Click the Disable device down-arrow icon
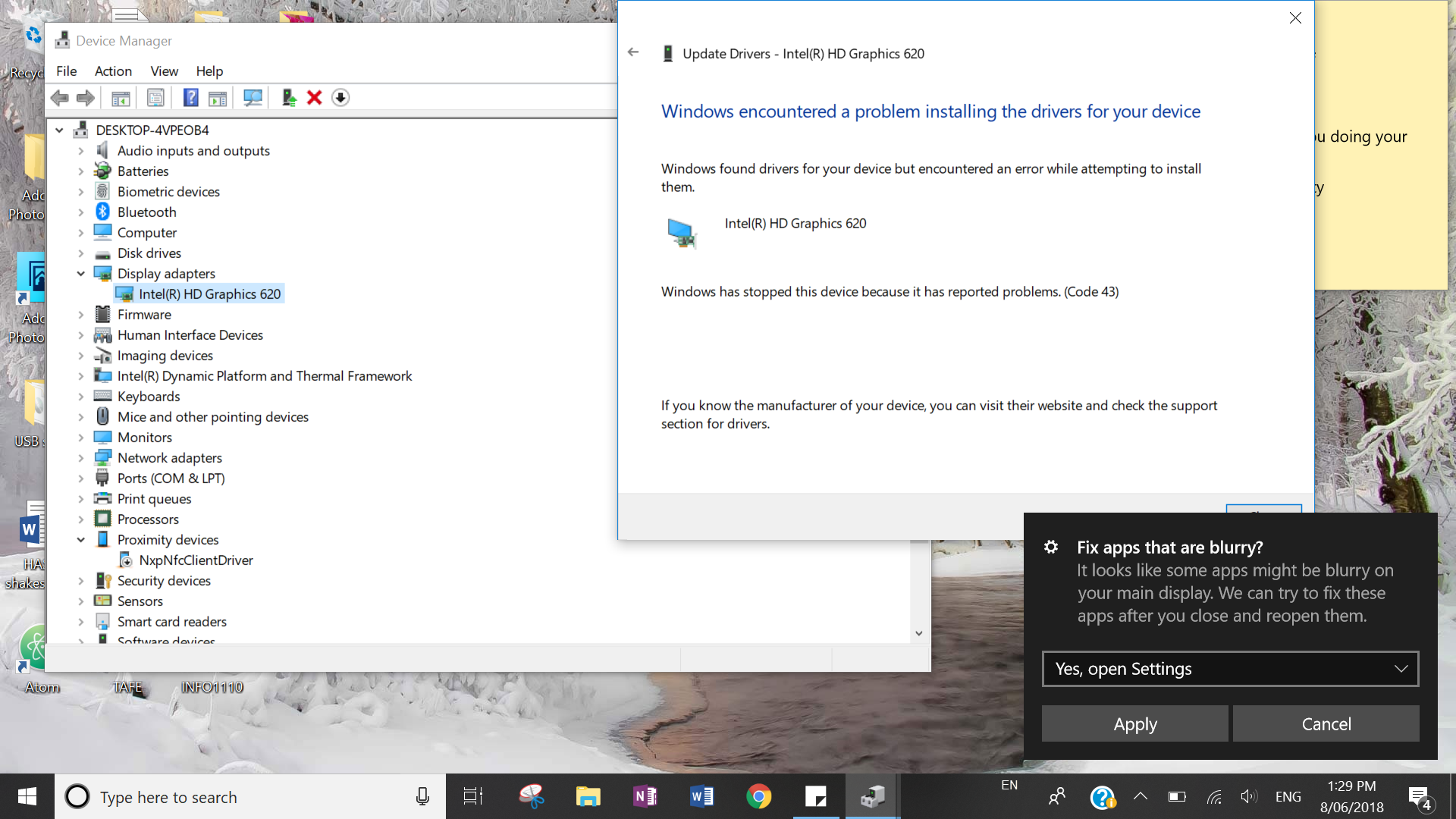This screenshot has width=1456, height=819. (340, 98)
